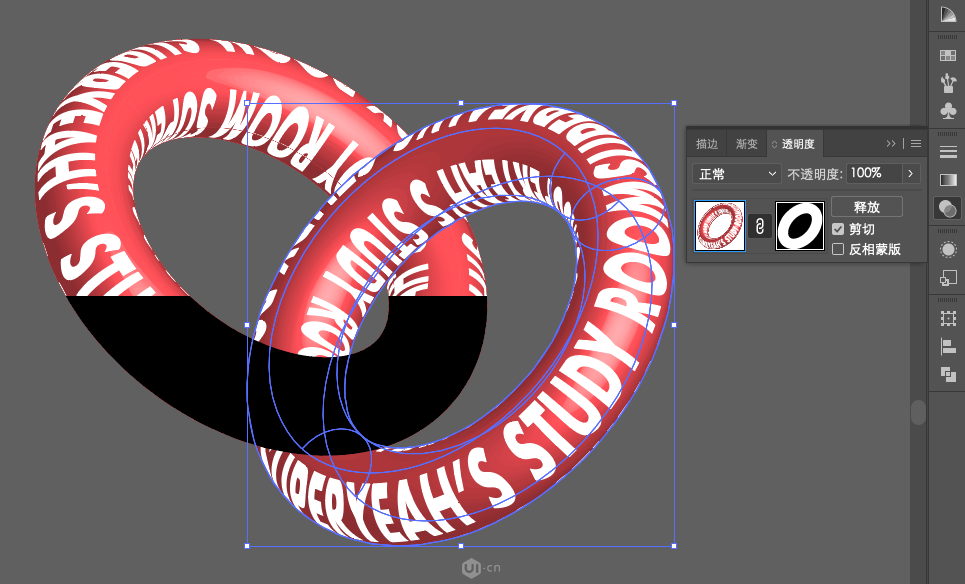Open the Stroke panel lines icon
Screen dimensions: 965x584
[948, 151]
